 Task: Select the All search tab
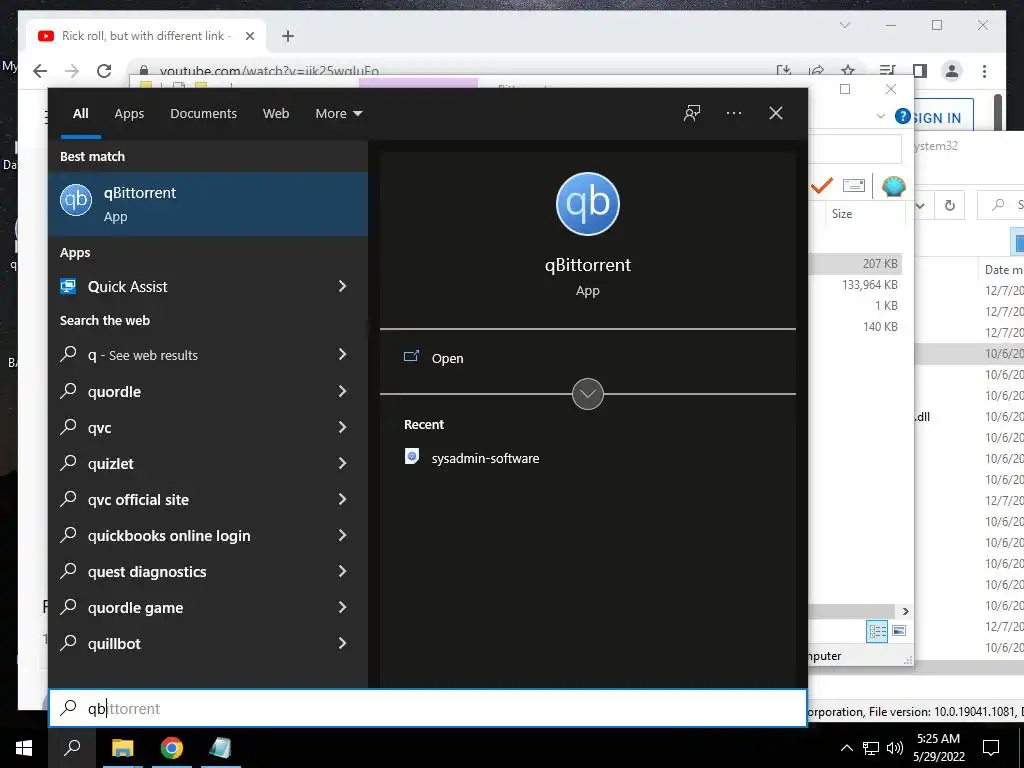(81, 114)
